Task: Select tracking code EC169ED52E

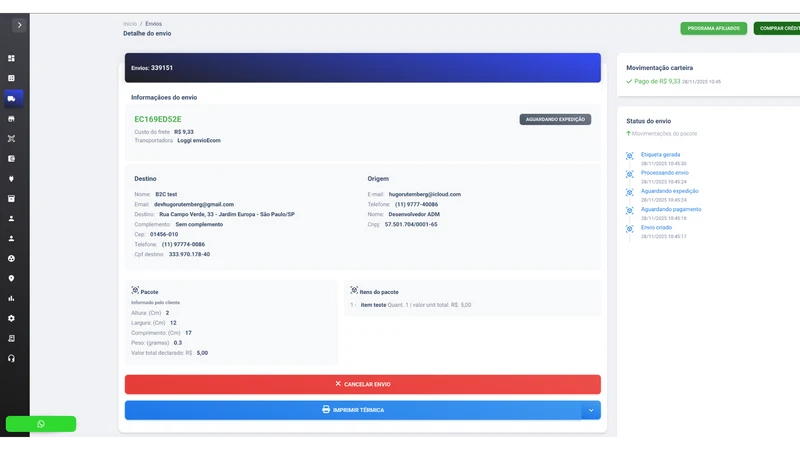Action: [x=158, y=119]
